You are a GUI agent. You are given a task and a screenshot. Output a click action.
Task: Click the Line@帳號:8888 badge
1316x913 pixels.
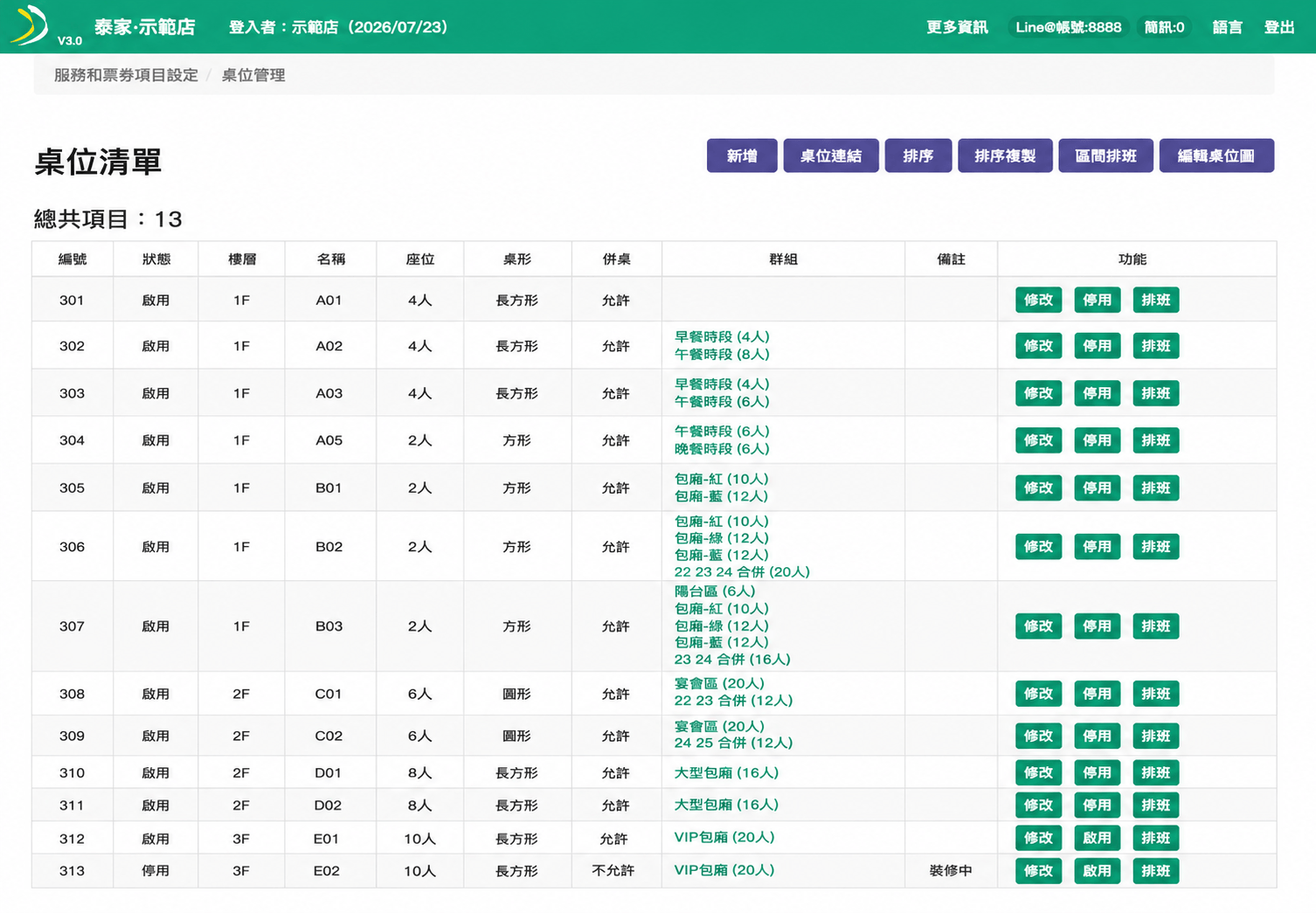(1068, 27)
